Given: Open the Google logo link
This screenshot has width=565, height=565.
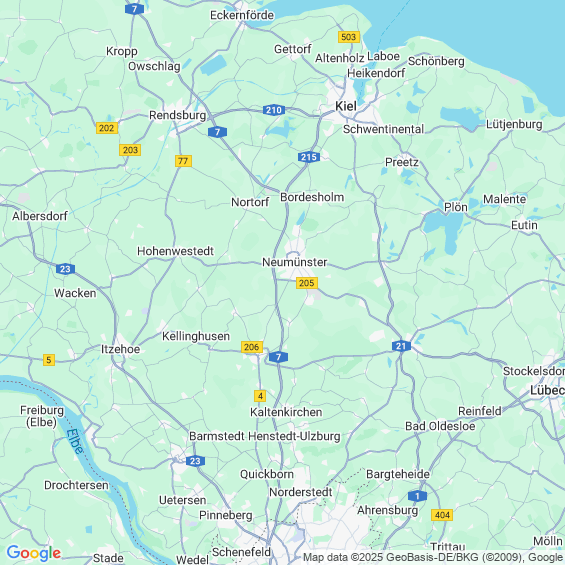Looking at the screenshot, I should (34, 553).
